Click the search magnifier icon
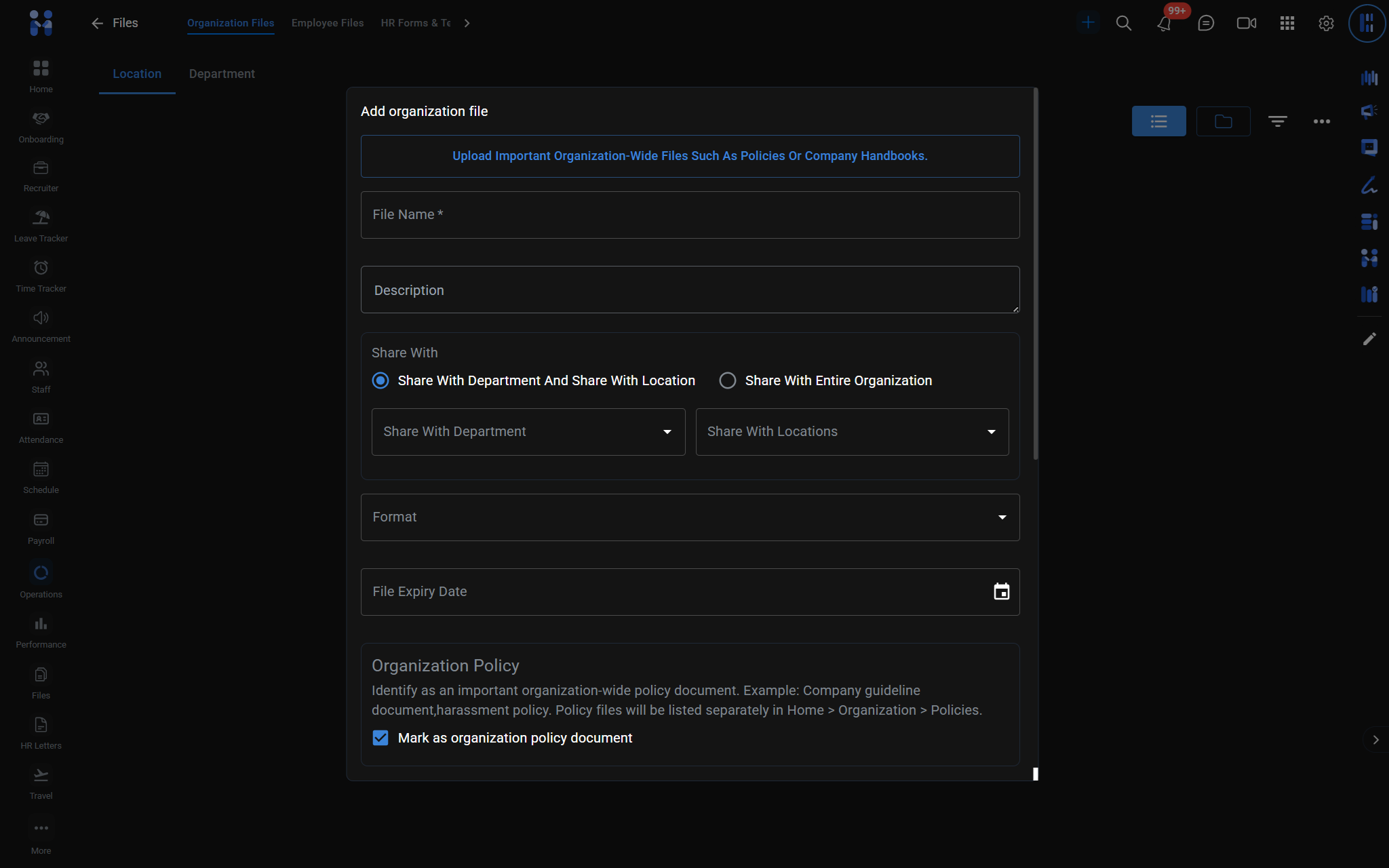The width and height of the screenshot is (1389, 868). tap(1123, 23)
